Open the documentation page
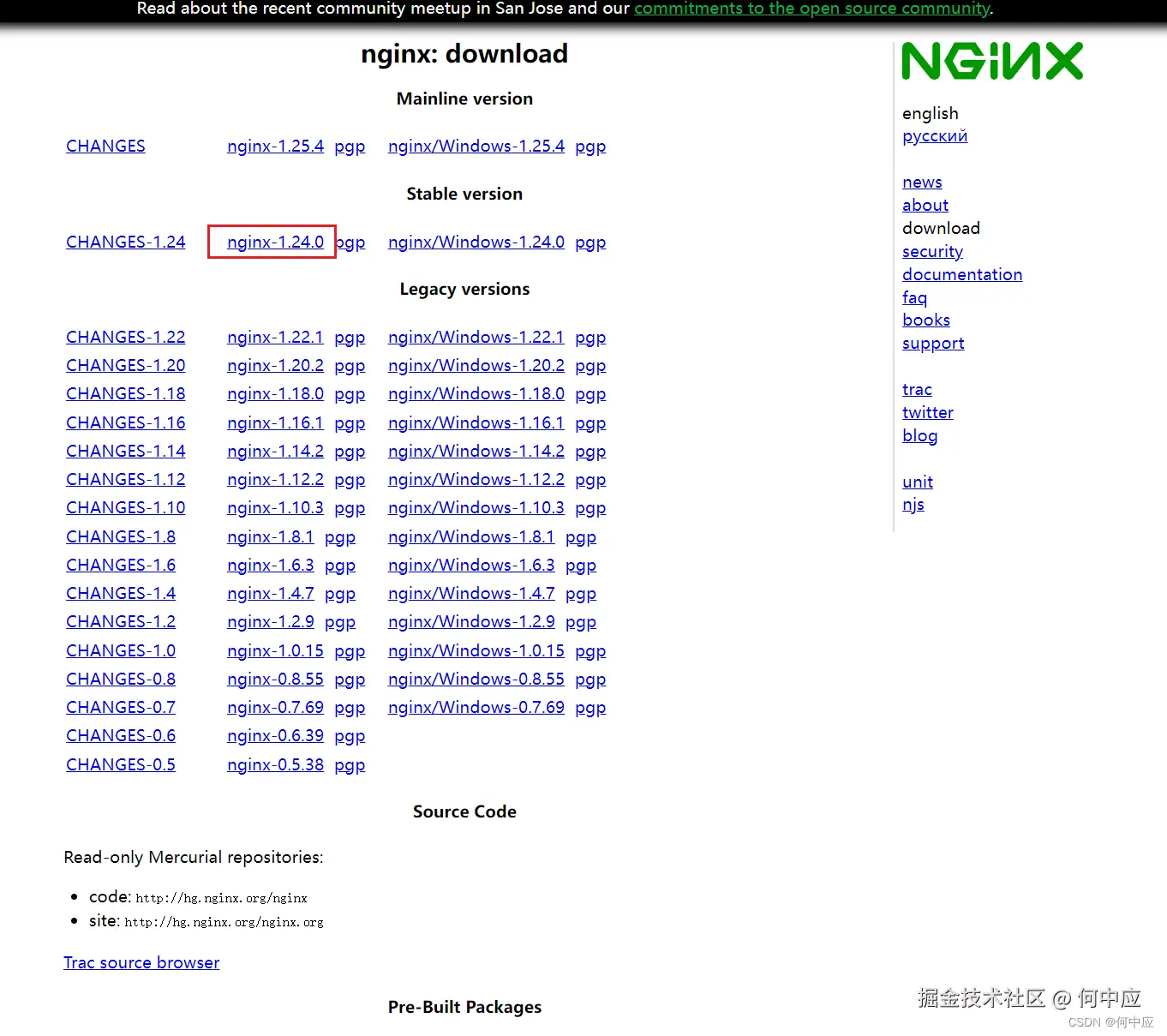1167x1036 pixels. pos(962,275)
